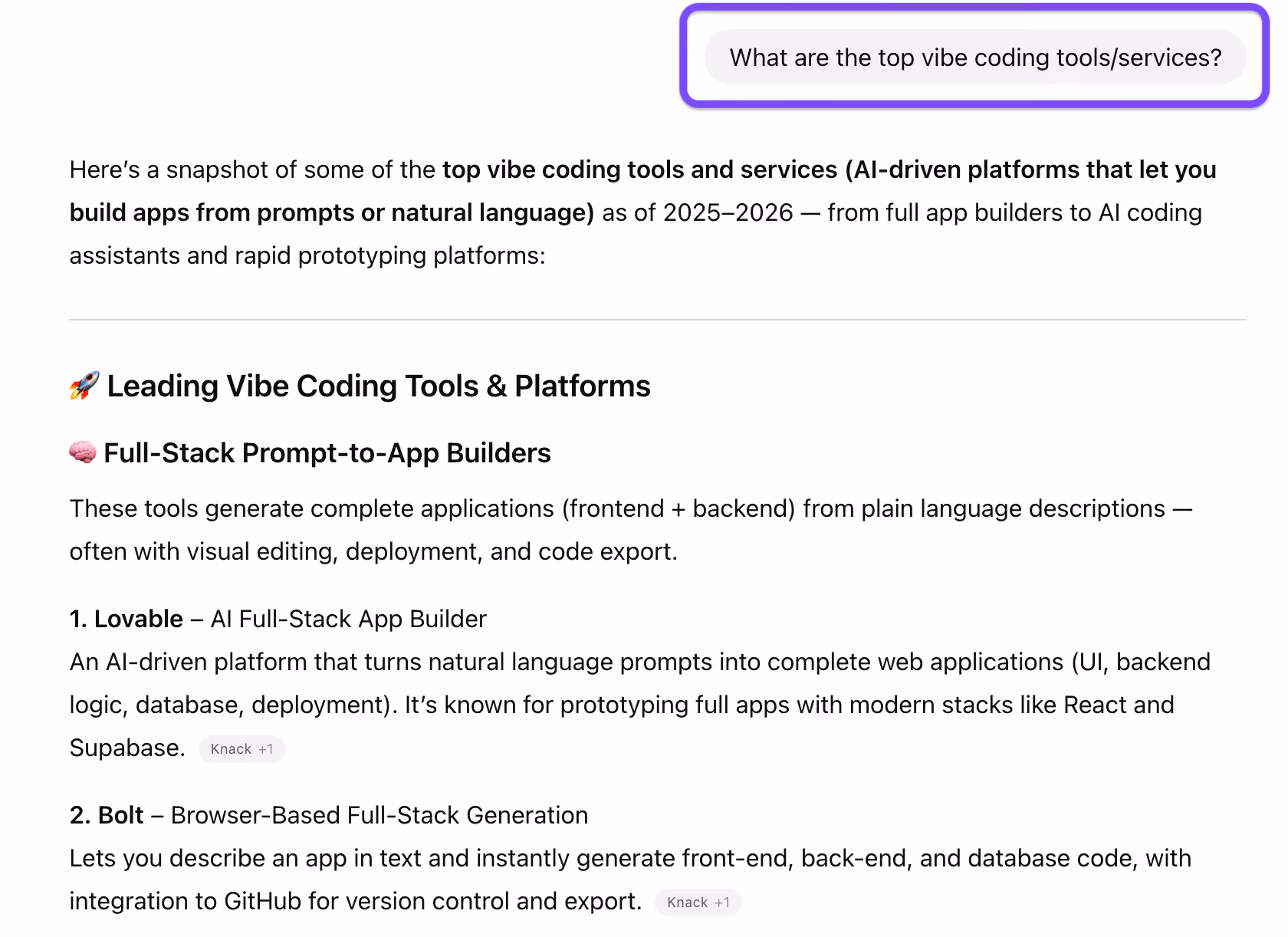Click the rocket emoji beside Leading Vibe Coding
This screenshot has height=937, width=1288.
(84, 386)
